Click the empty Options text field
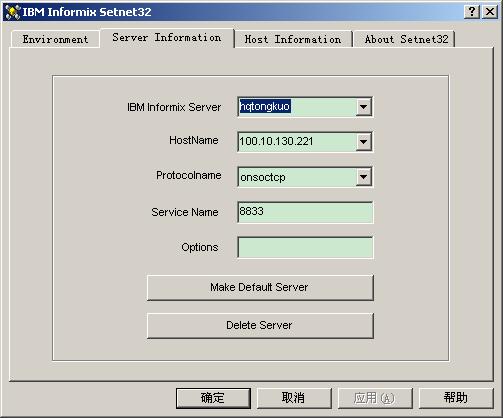Viewport: 503px width, 418px height. (x=305, y=247)
